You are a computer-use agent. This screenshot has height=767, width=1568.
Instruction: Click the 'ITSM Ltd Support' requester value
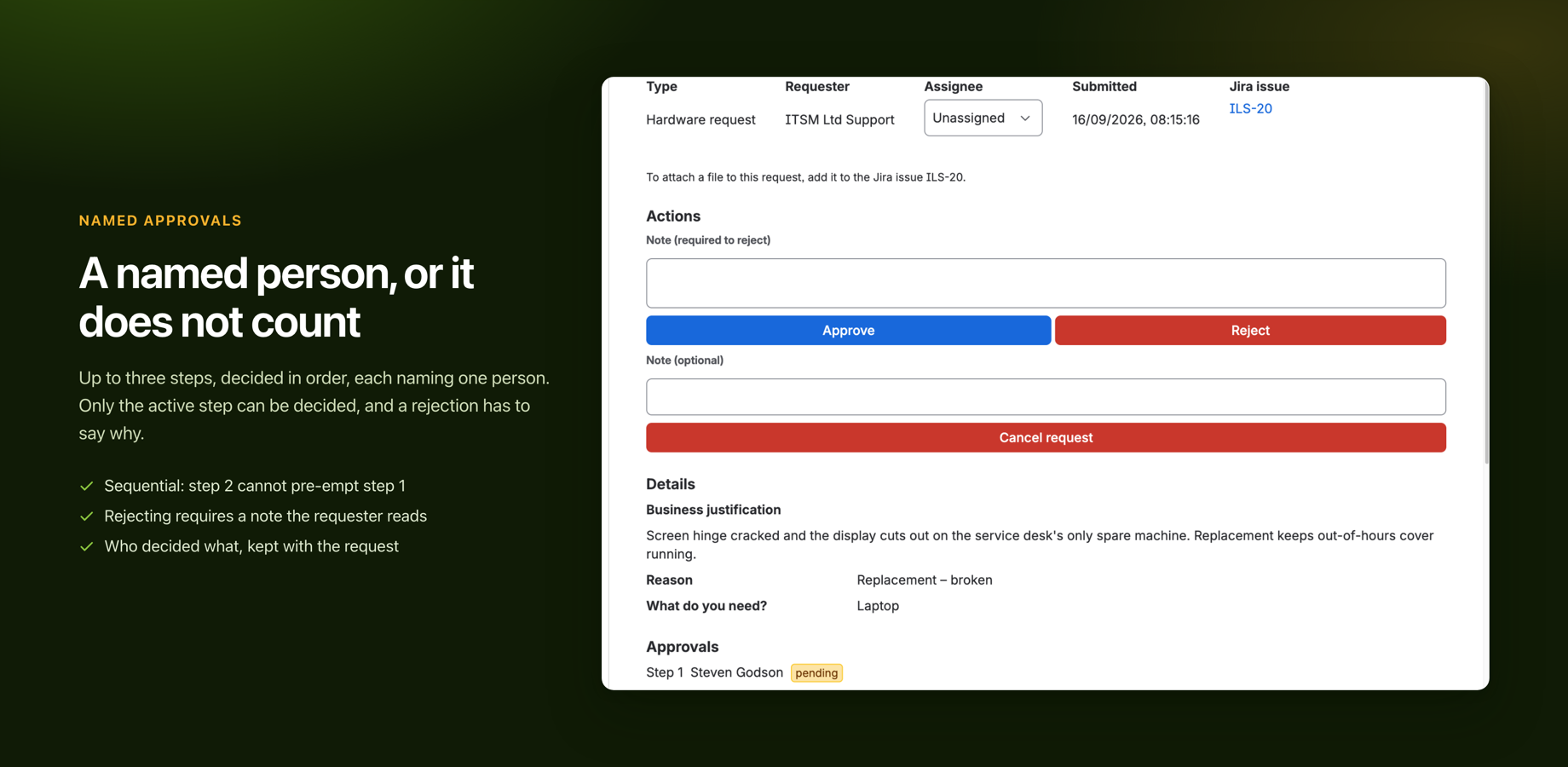pyautogui.click(x=839, y=119)
